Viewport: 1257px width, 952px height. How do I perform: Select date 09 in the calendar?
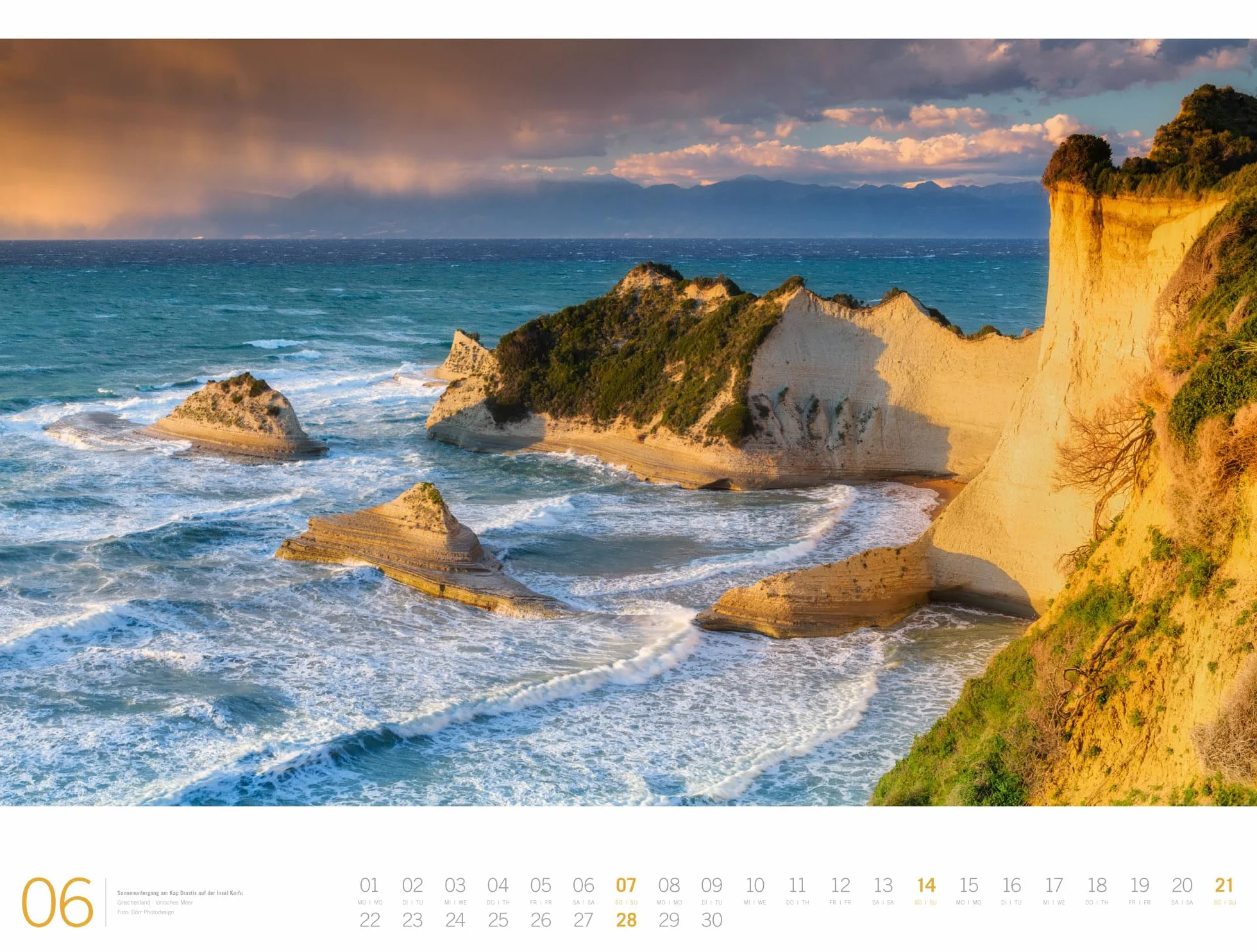point(712,885)
